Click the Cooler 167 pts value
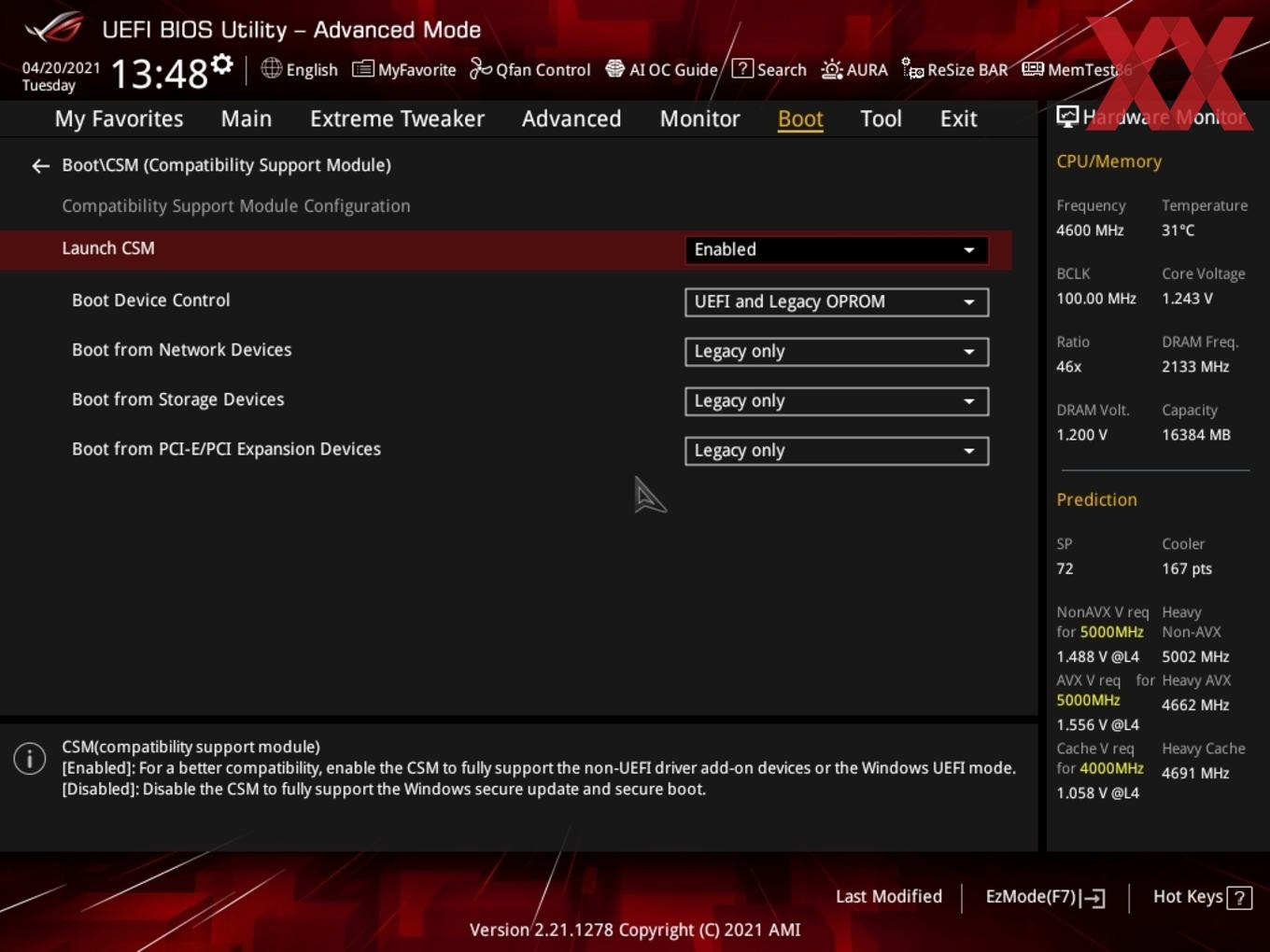Image resolution: width=1270 pixels, height=952 pixels. click(x=1187, y=568)
